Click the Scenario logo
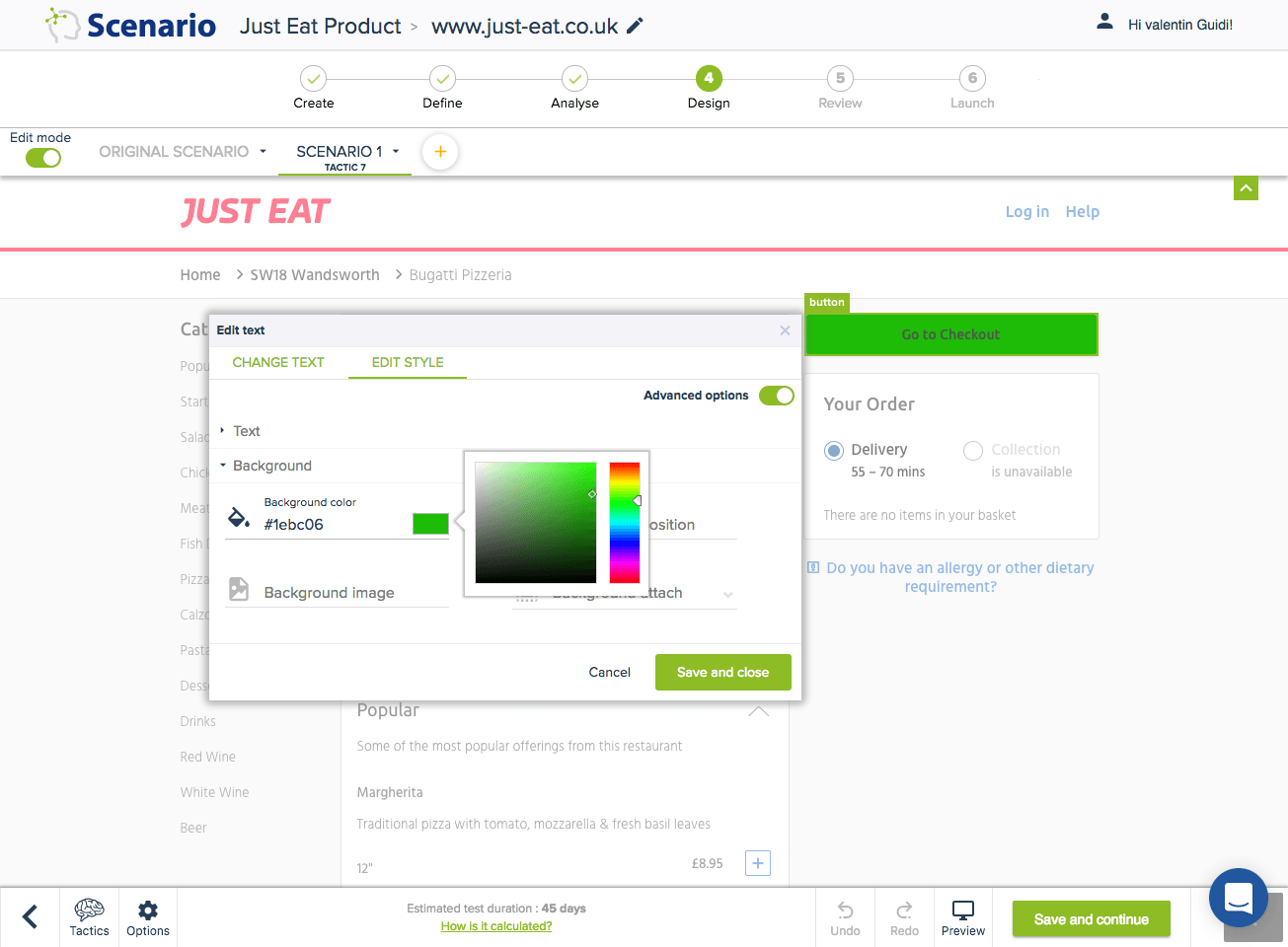 coord(131,26)
